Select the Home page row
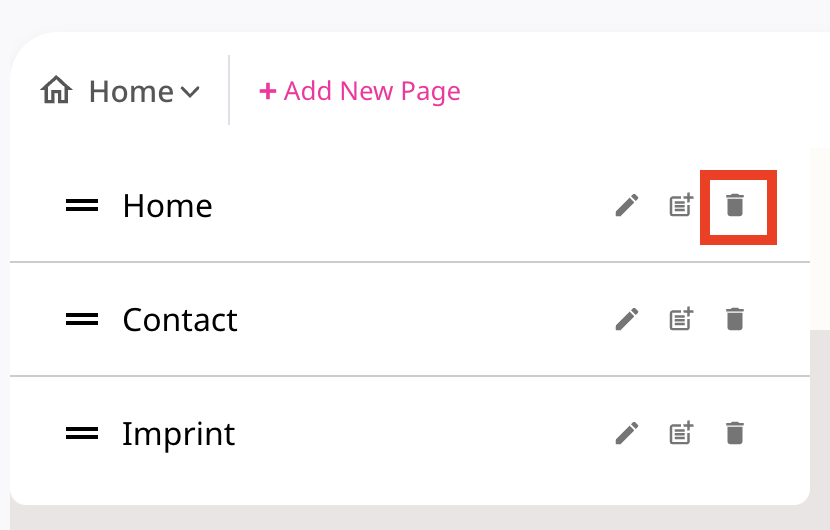830x530 pixels. pos(410,205)
